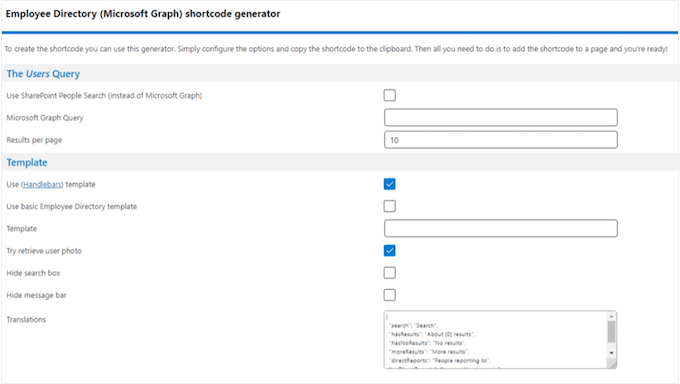Enable Use SharePoint People Search checkbox
680x384 pixels.
click(x=389, y=95)
